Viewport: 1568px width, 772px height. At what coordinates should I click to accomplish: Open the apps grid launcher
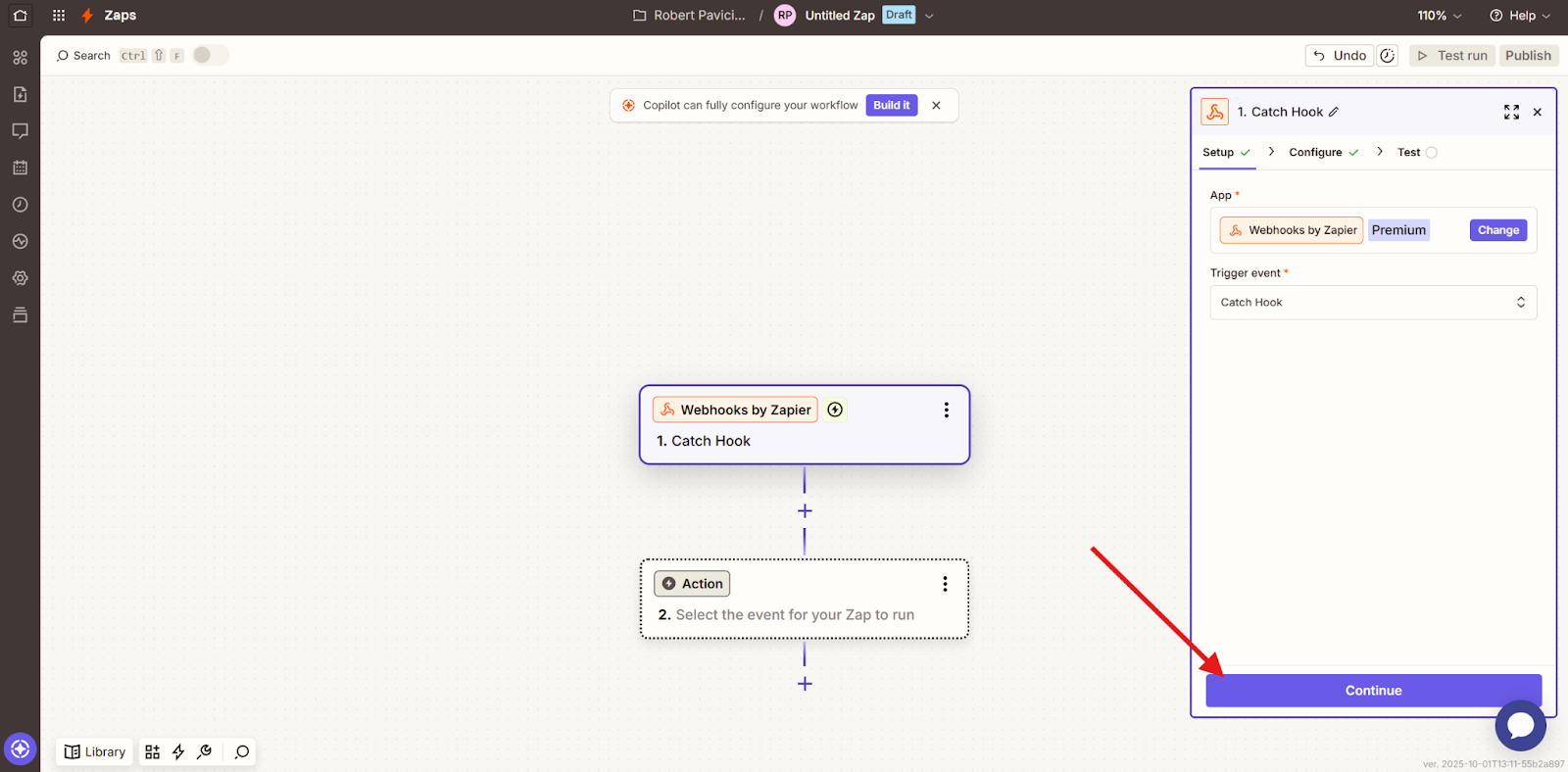59,16
